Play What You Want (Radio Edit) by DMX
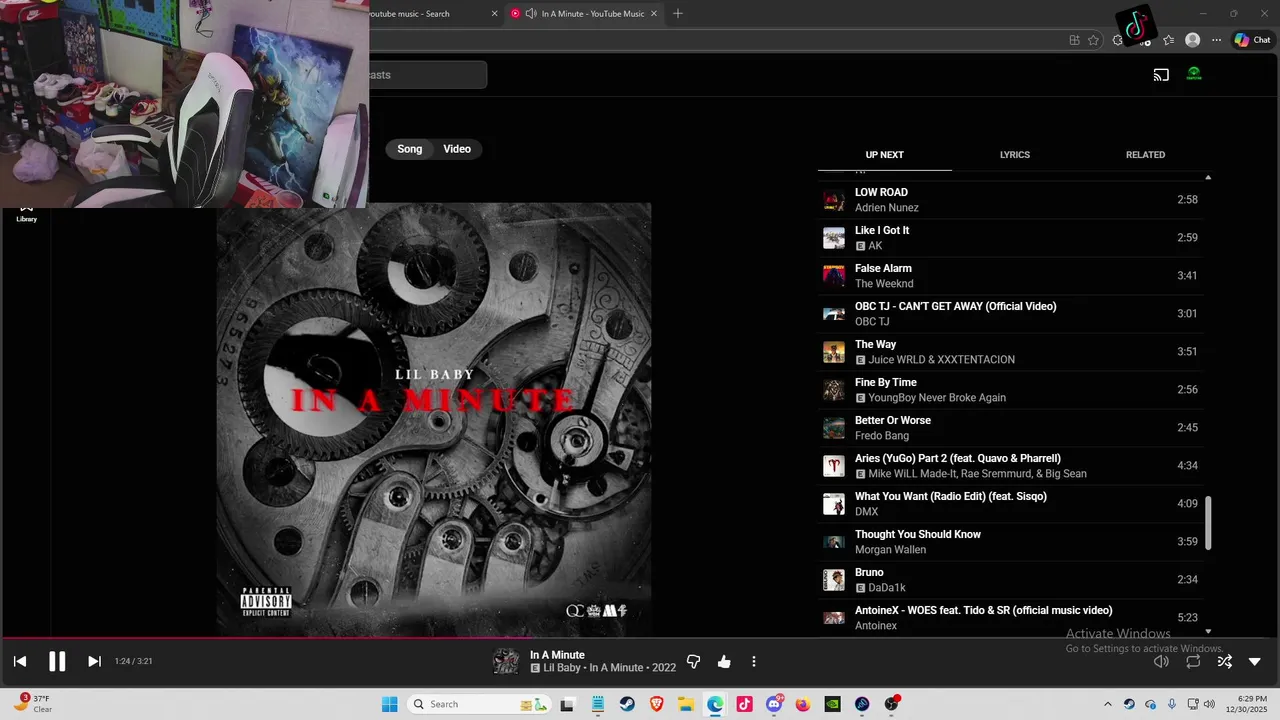 [x=1010, y=504]
